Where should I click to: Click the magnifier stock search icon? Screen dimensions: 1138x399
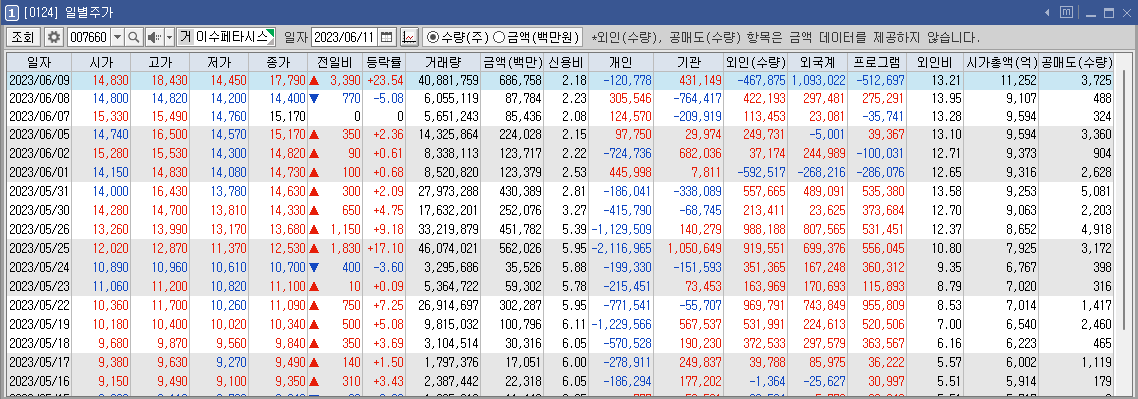[134, 36]
